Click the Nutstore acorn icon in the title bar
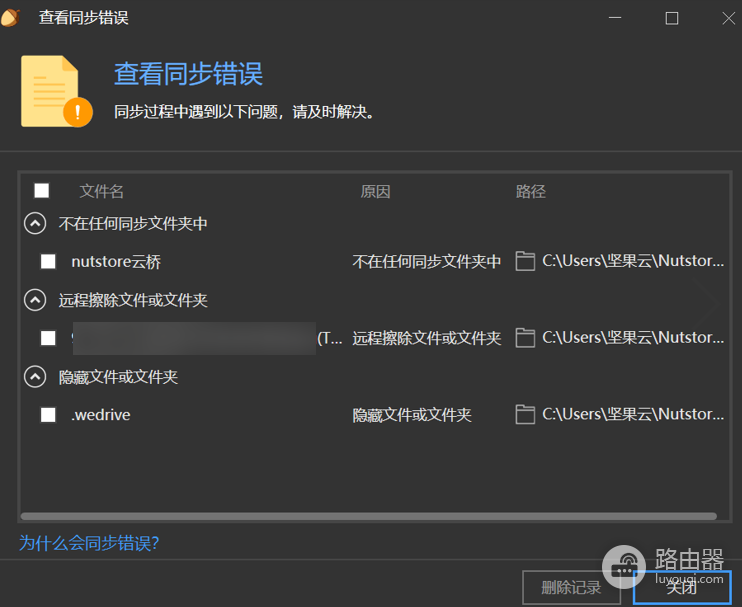 coord(10,18)
